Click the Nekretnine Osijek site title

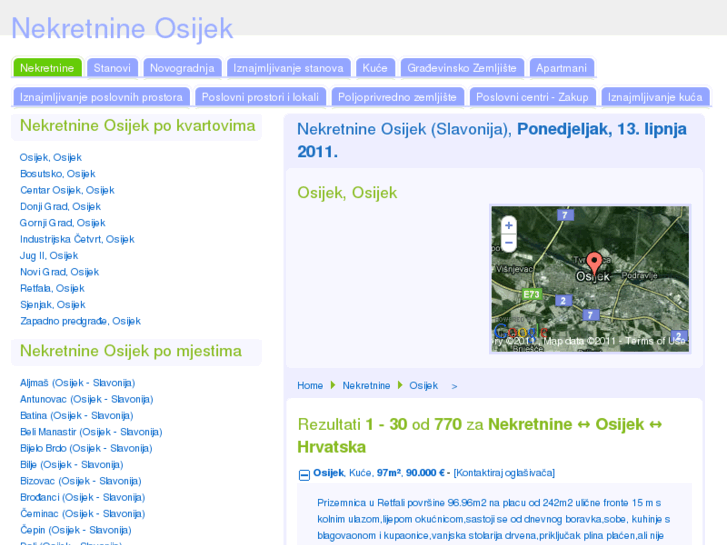122,29
